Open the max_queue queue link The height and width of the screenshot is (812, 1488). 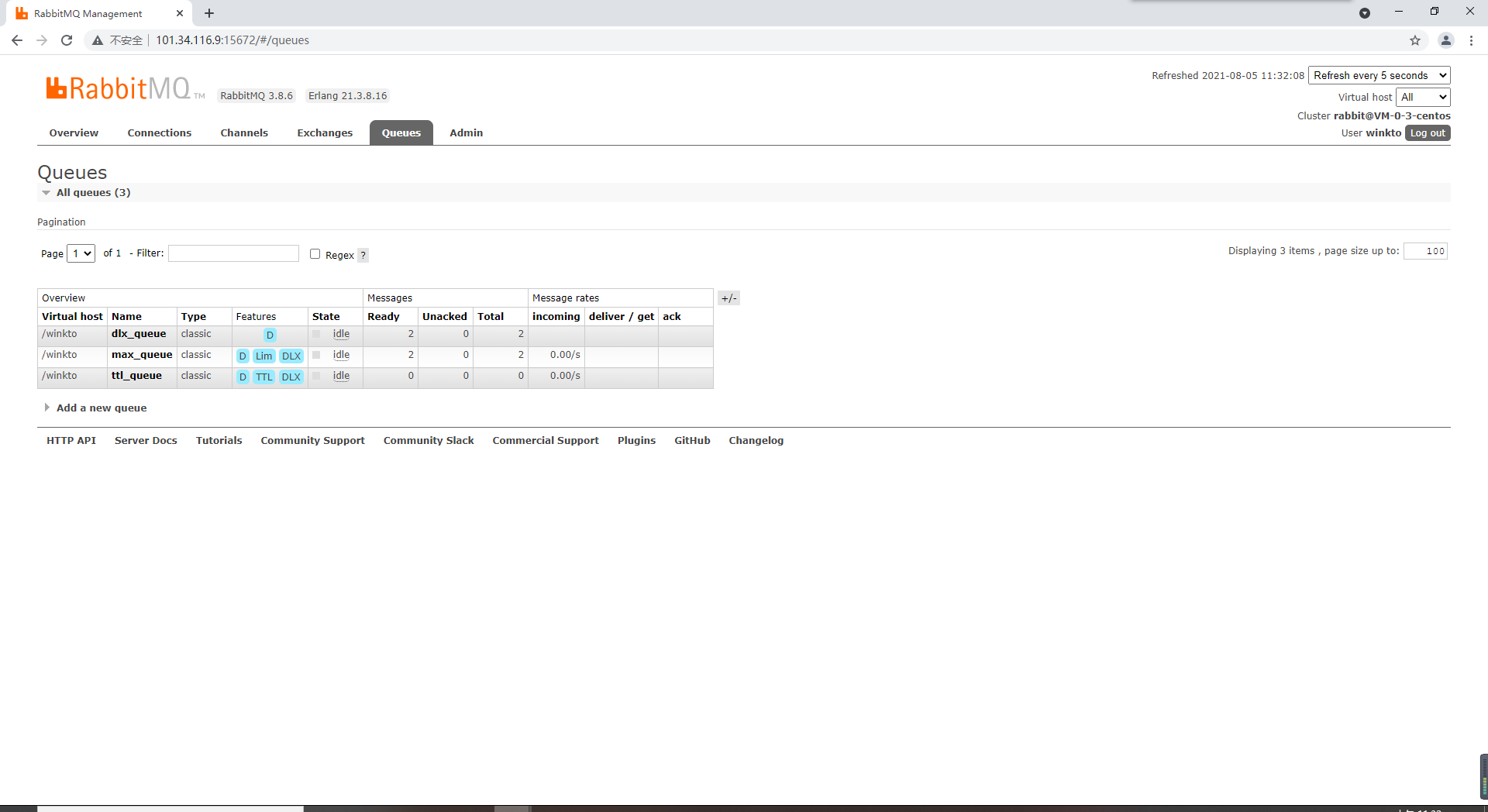[x=142, y=355]
